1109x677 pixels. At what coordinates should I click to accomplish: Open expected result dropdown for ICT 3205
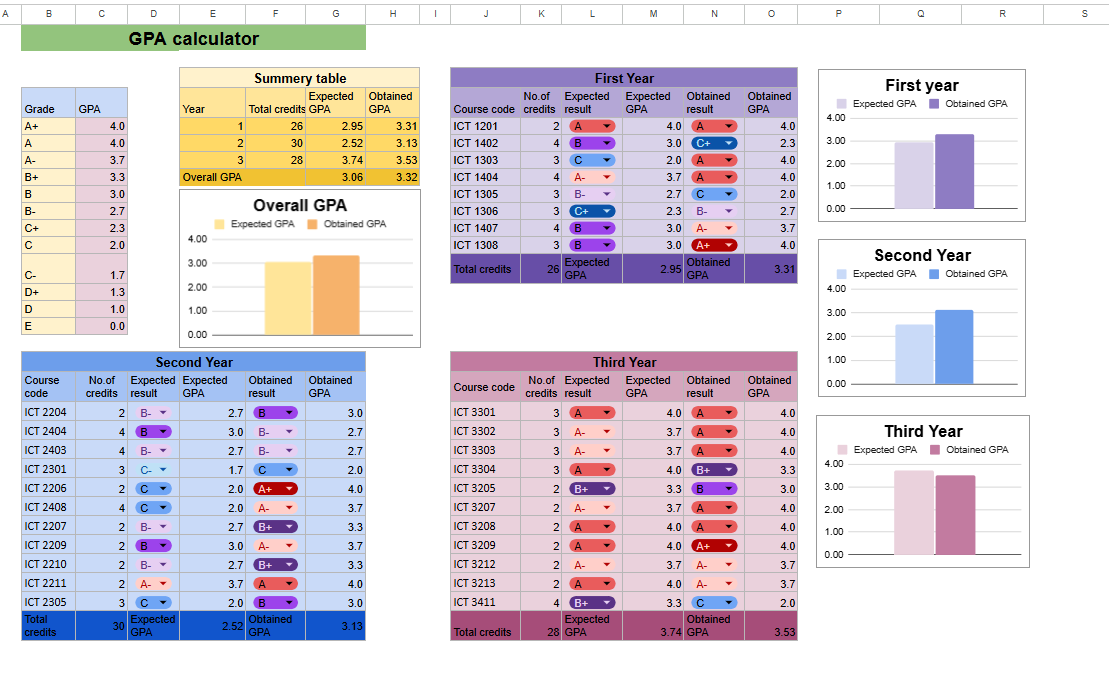pyautogui.click(x=592, y=489)
